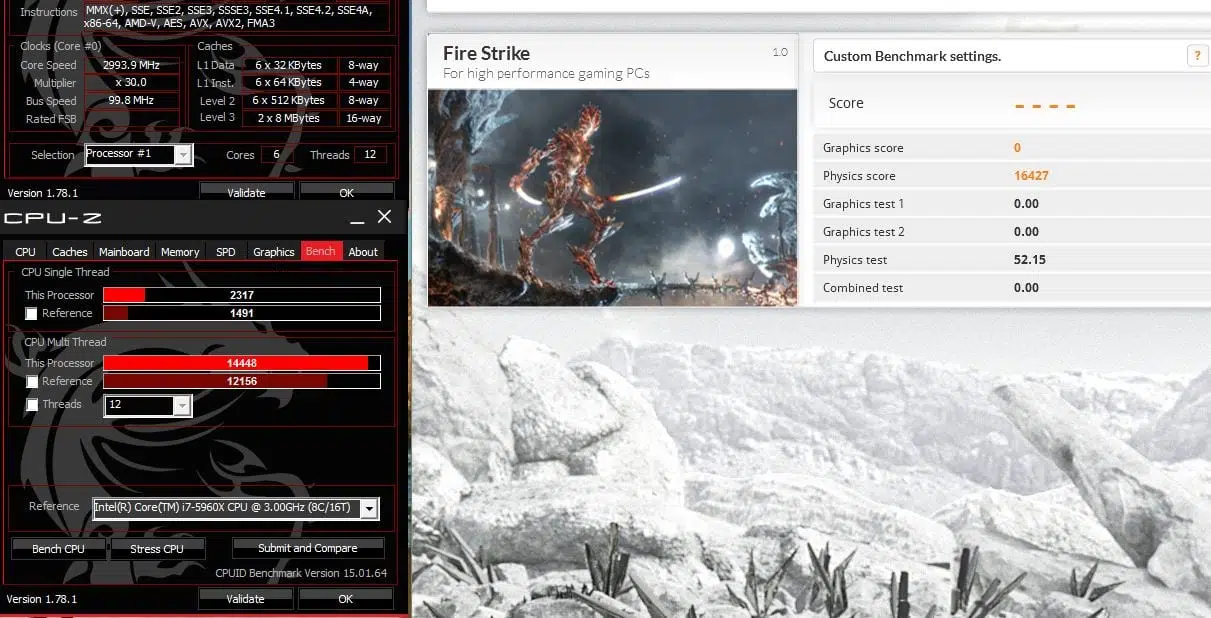Click the Multiplier value x 30.0

coord(133,83)
